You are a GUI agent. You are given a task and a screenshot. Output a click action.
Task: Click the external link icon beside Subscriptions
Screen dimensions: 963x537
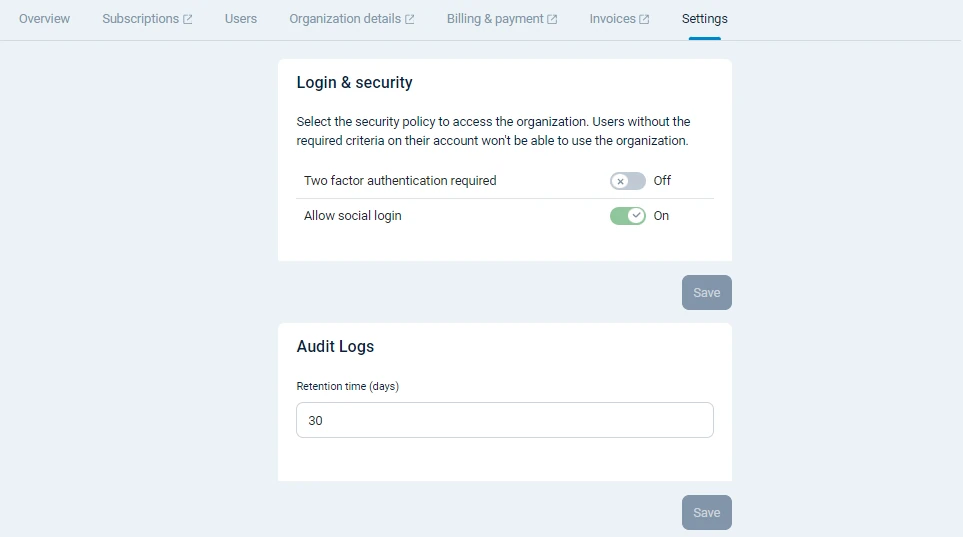point(188,19)
